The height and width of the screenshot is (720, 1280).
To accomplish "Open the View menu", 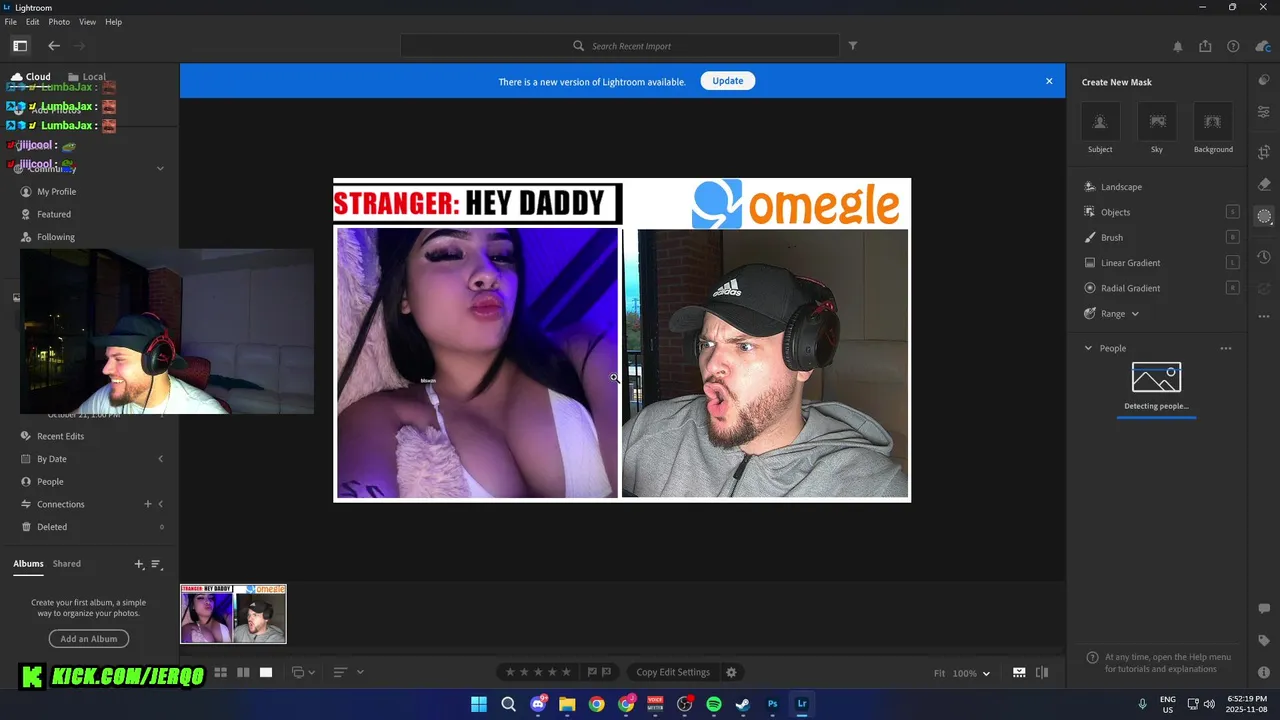I will point(88,22).
